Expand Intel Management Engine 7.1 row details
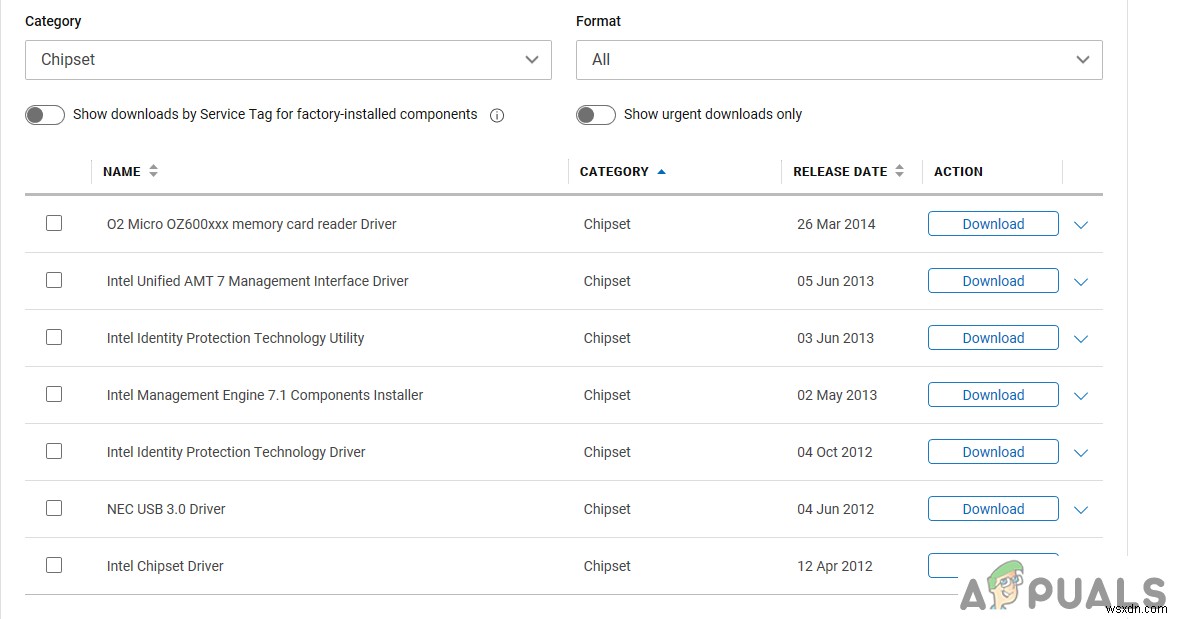 pos(1080,396)
